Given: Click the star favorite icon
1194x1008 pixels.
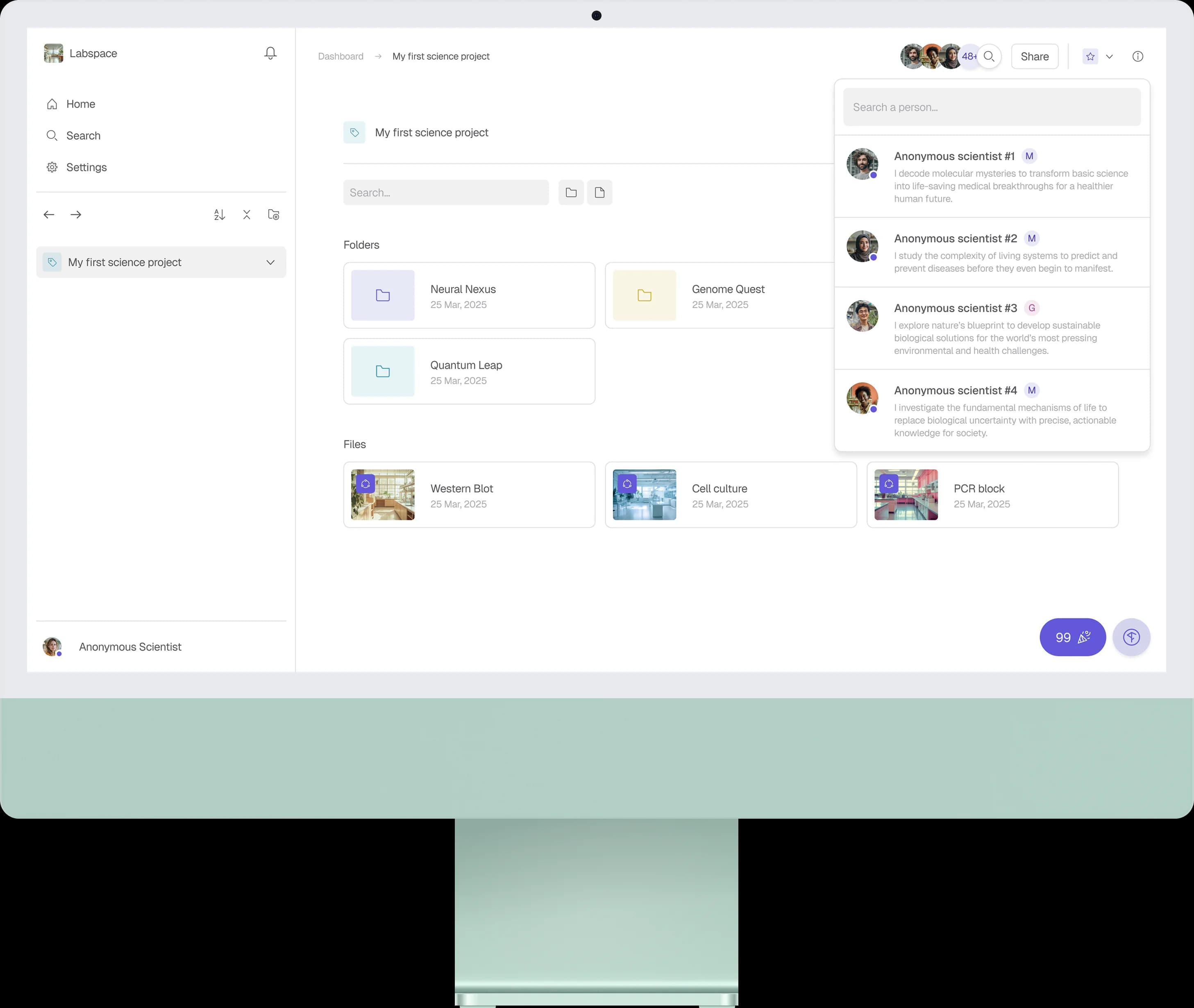Looking at the screenshot, I should (1090, 57).
